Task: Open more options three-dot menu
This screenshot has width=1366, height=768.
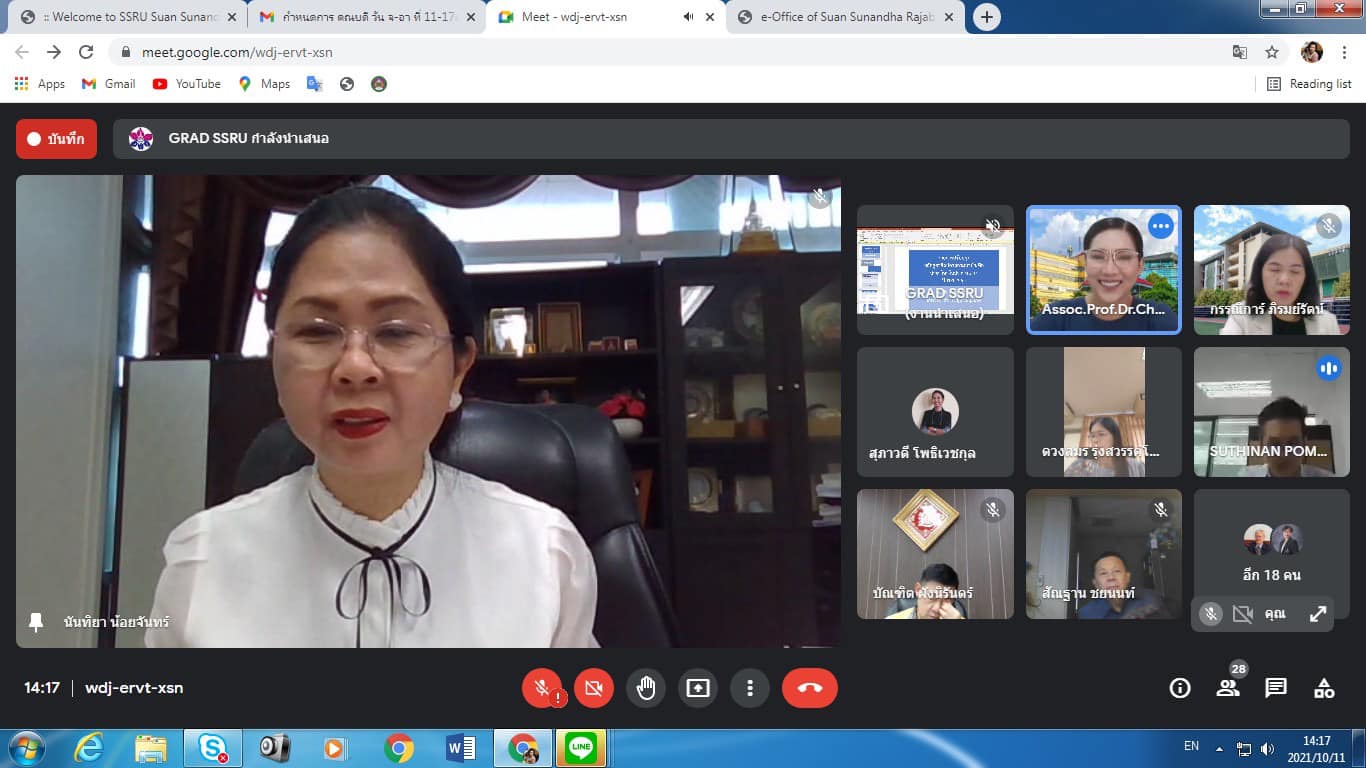Action: tap(749, 688)
